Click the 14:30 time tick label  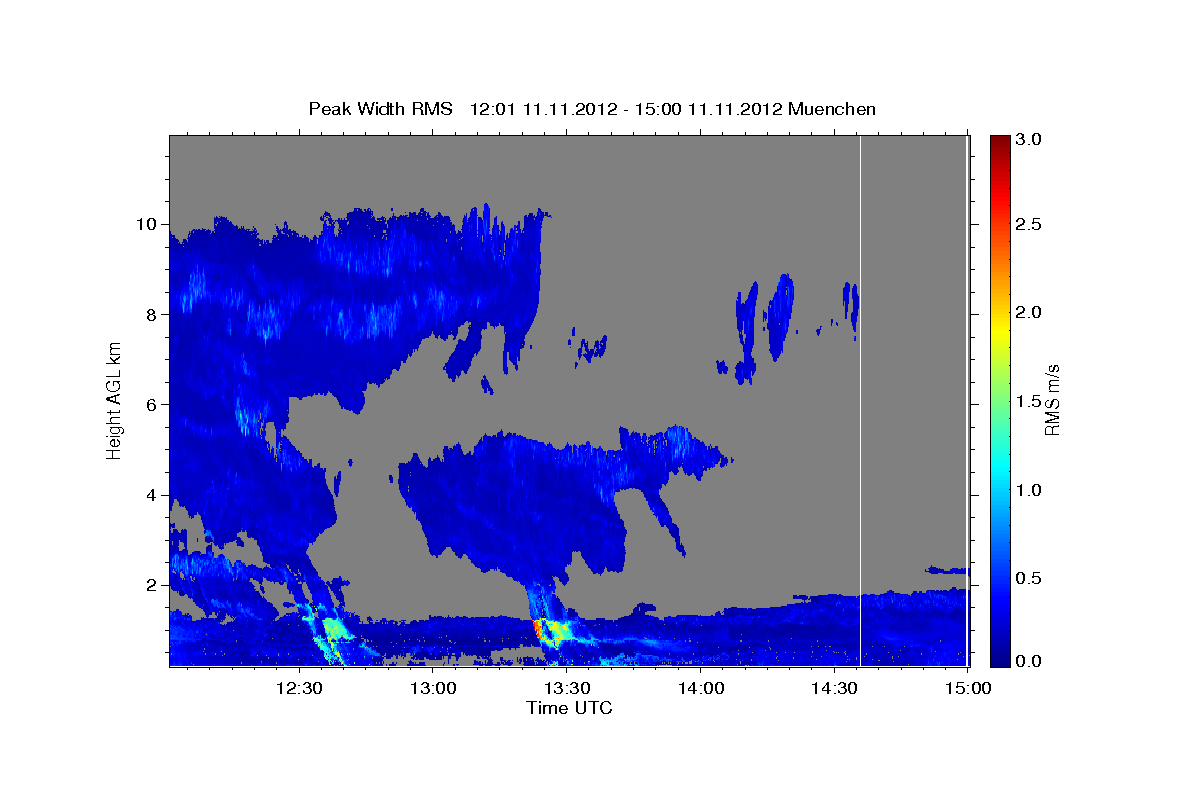pyautogui.click(x=834, y=690)
